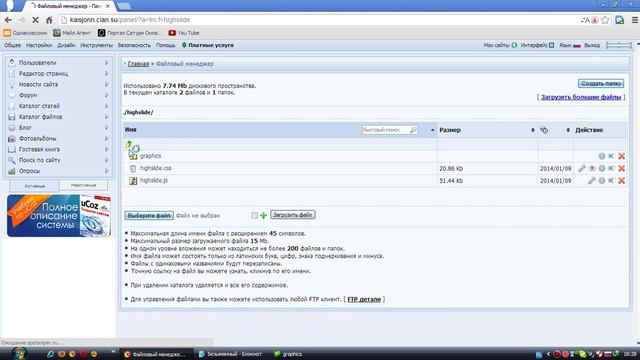Edit highslide.js using the pencil icon
This screenshot has width=640, height=360.
click(591, 180)
